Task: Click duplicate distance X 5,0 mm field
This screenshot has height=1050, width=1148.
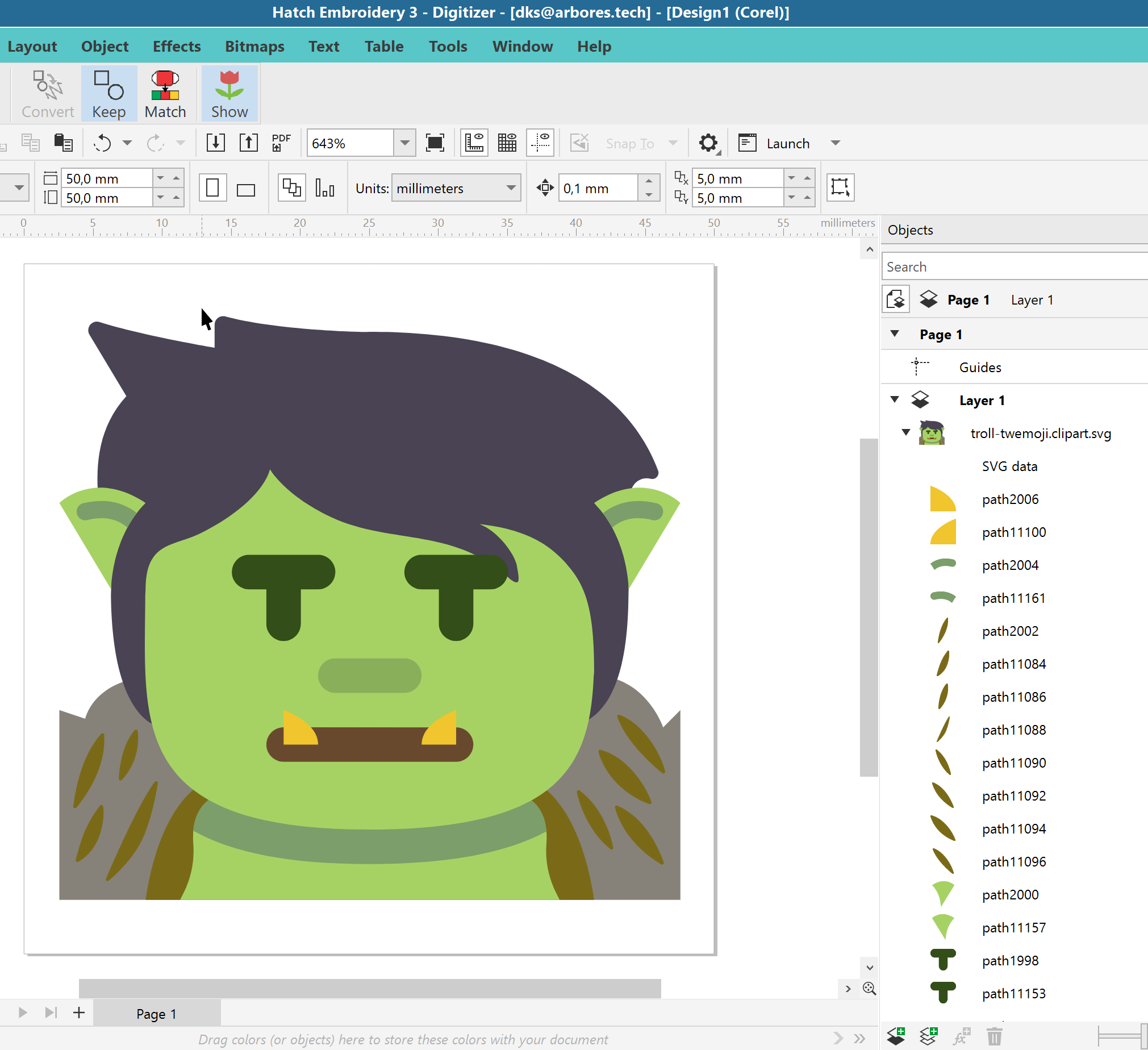Action: (738, 178)
